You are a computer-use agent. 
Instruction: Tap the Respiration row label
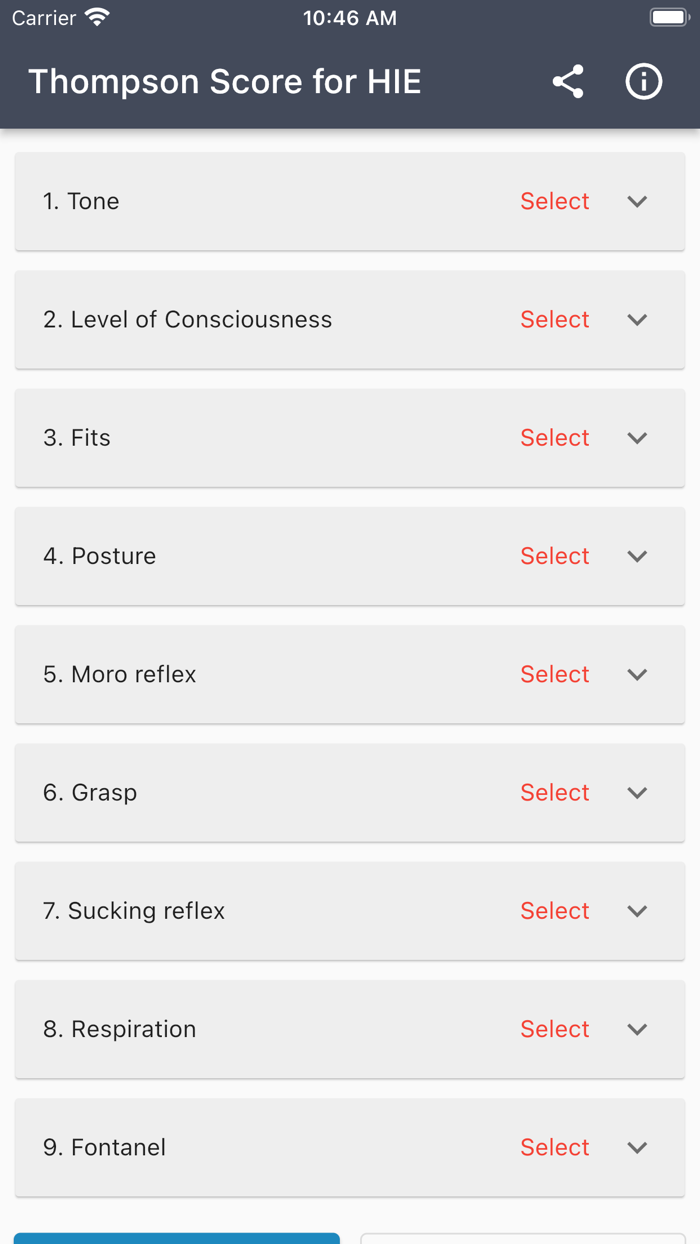click(120, 1029)
